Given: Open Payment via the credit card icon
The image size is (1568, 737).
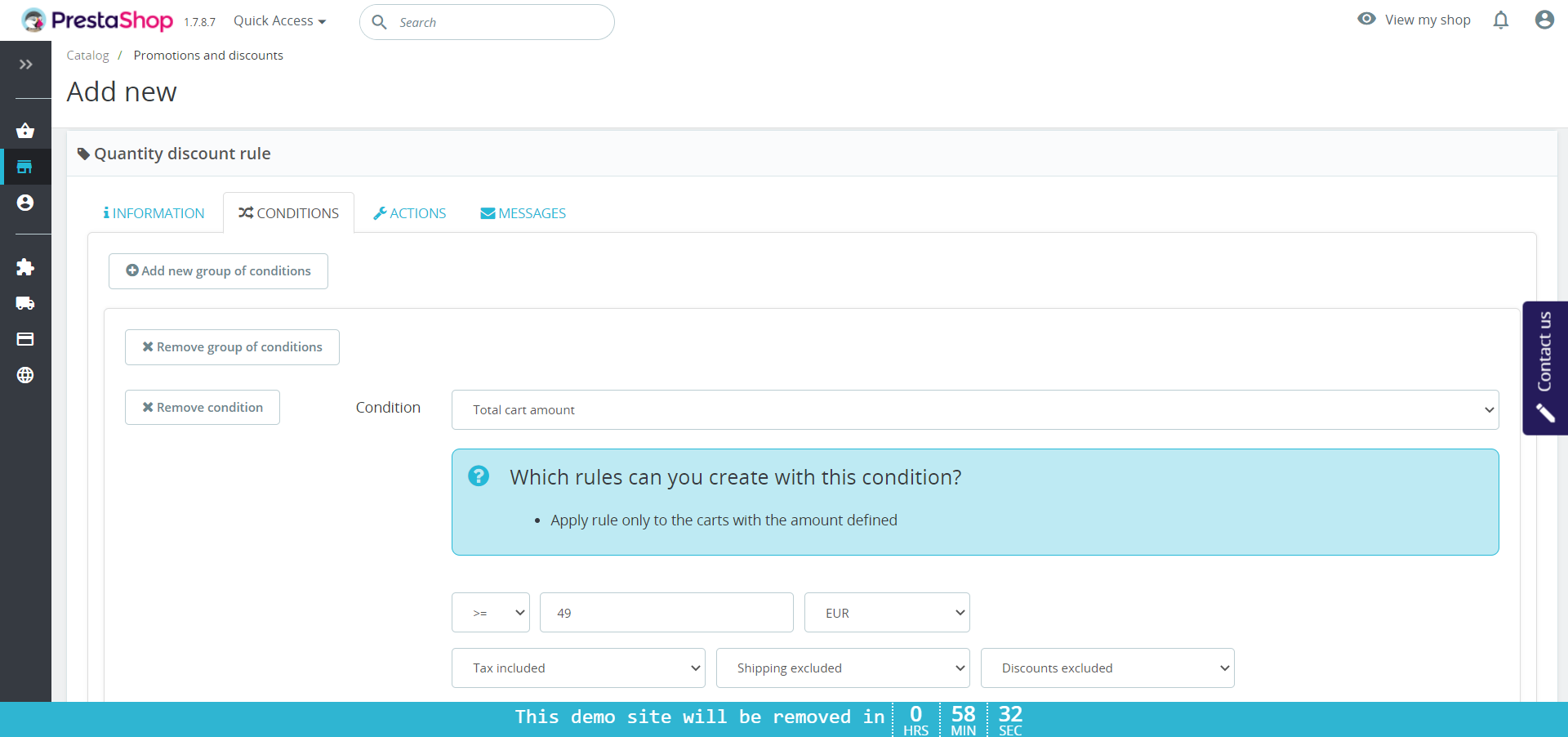Looking at the screenshot, I should tap(25, 339).
